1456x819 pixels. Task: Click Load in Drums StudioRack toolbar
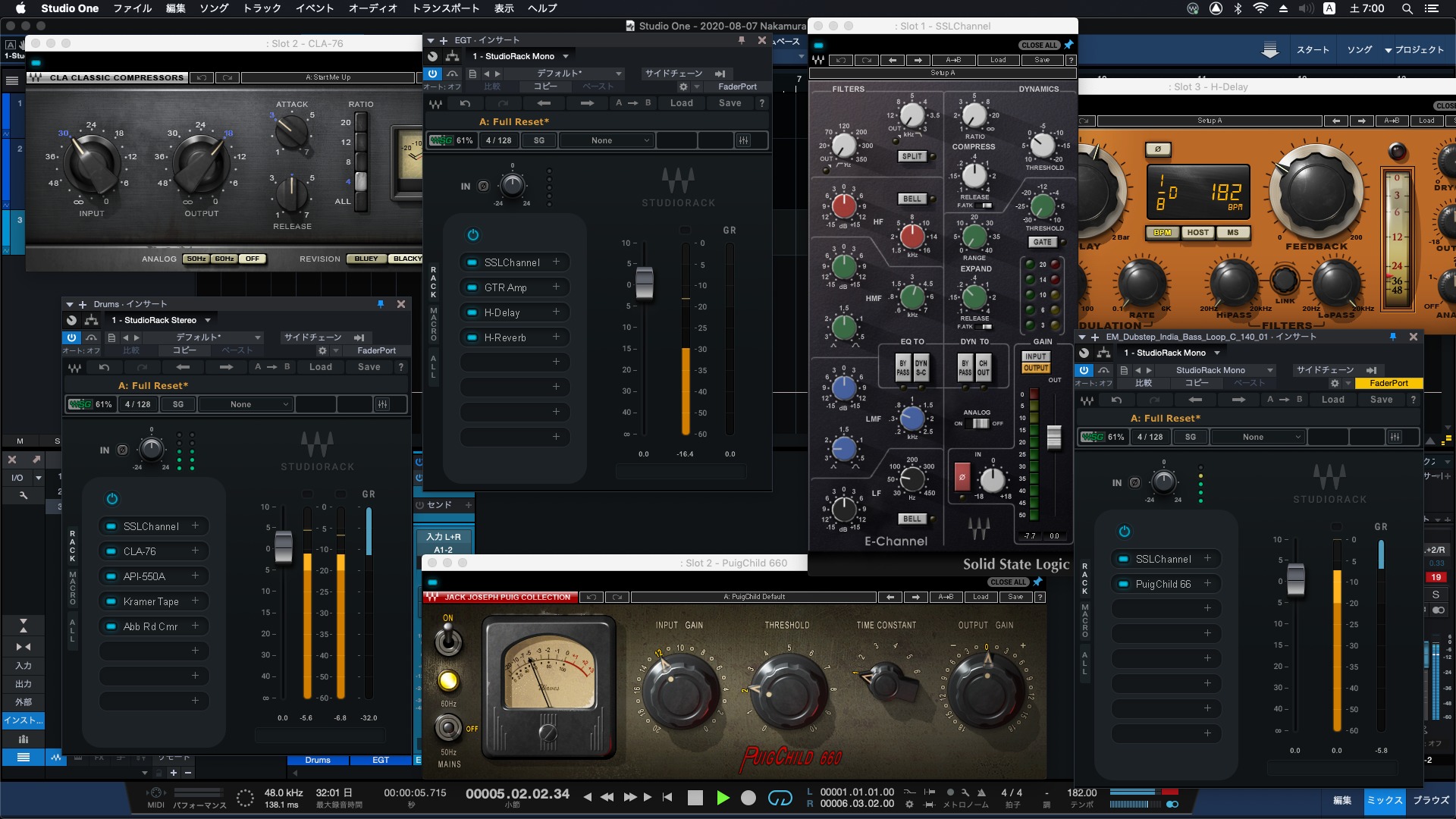coord(321,367)
